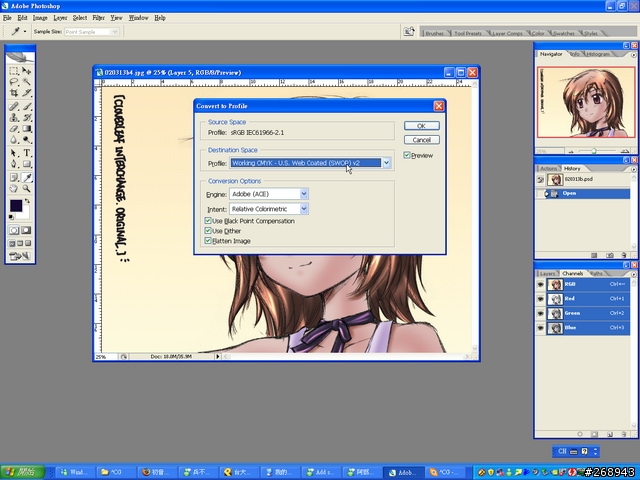The image size is (640, 480).
Task: Switch to Quick Mask mode
Action: click(27, 230)
